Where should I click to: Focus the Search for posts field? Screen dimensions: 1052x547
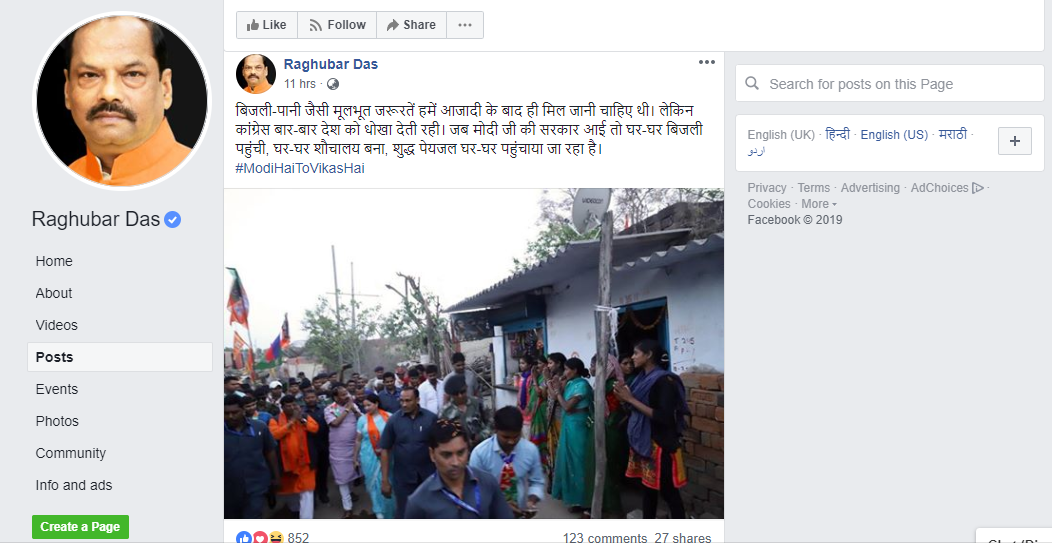[890, 84]
